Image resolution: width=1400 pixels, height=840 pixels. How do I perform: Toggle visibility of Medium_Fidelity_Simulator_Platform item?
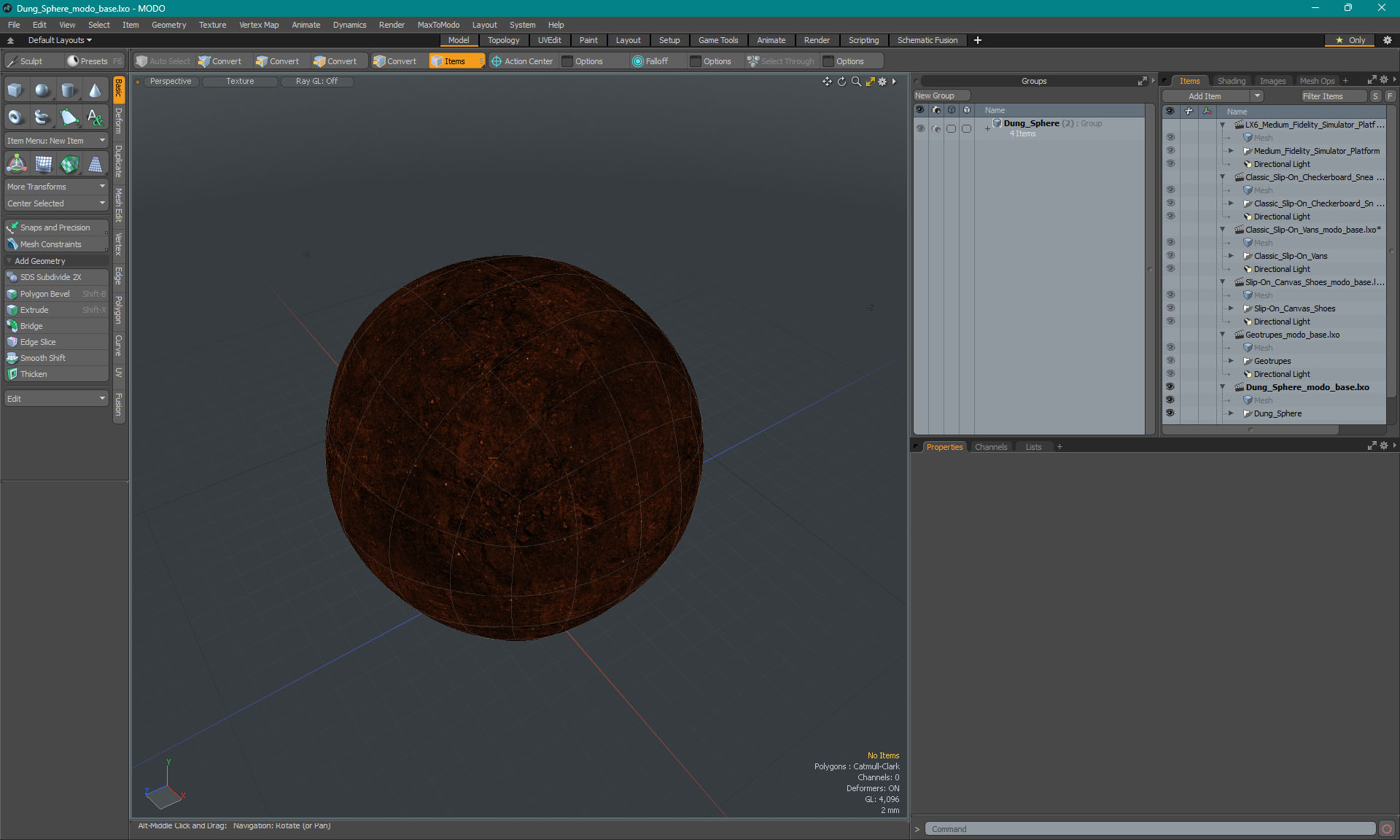tap(1170, 151)
